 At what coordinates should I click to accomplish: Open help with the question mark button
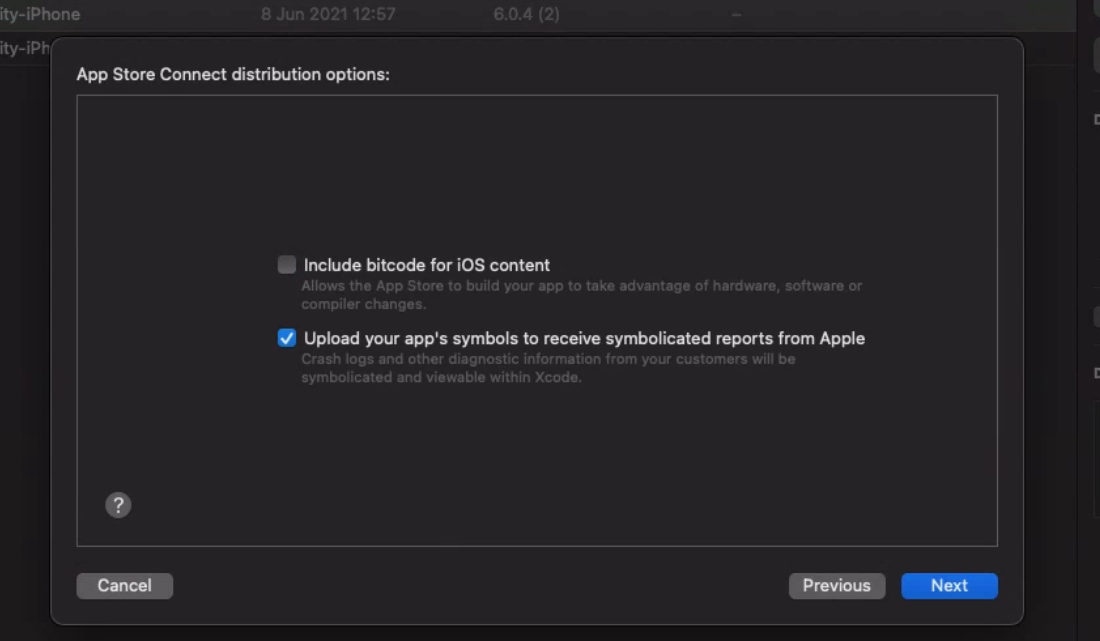(x=118, y=505)
